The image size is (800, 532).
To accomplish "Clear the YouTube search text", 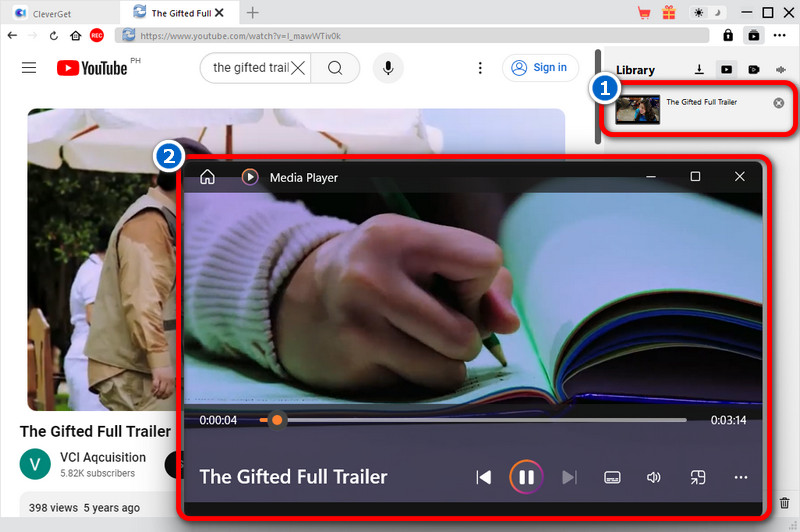I will 298,68.
